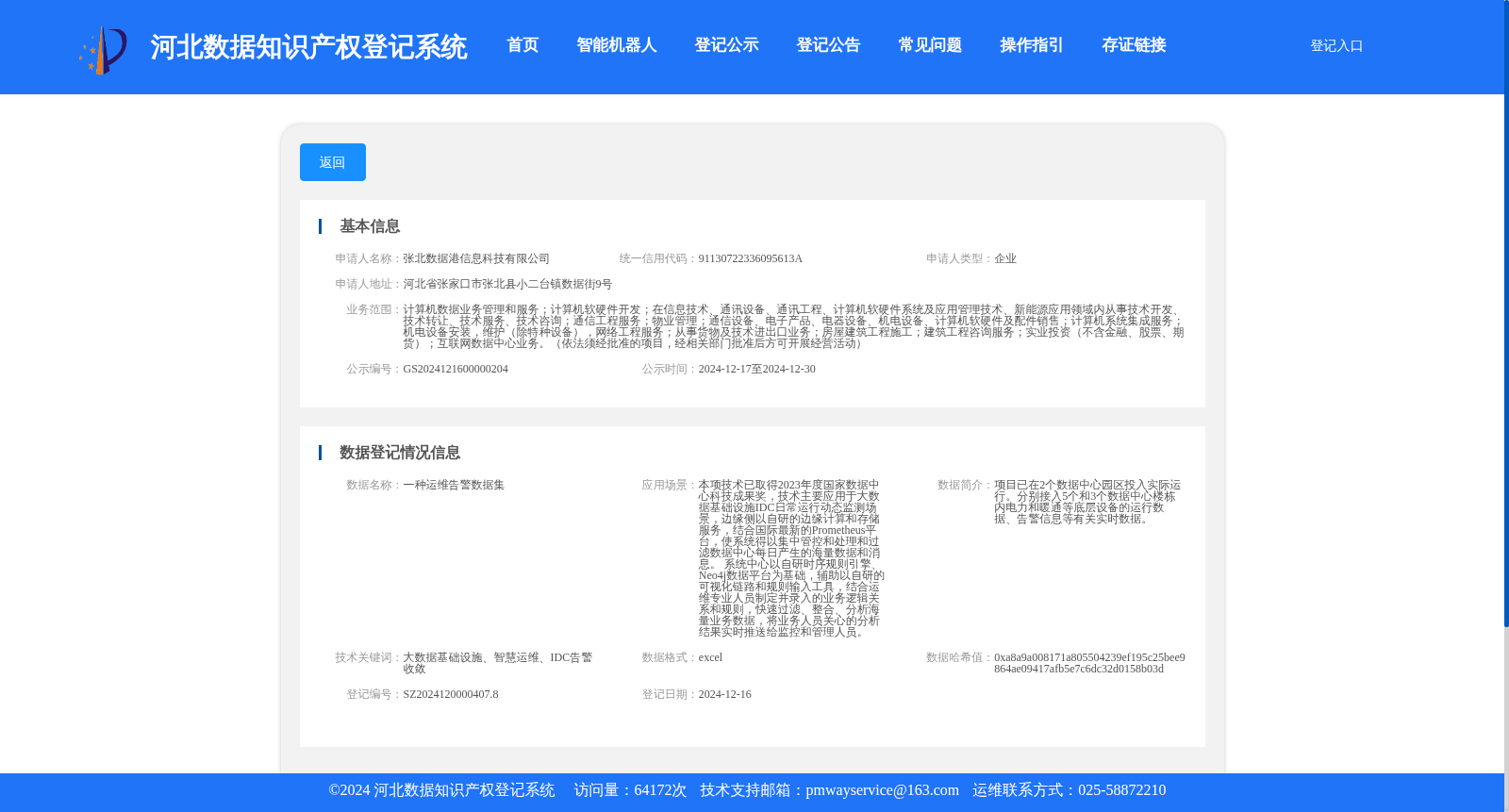
Task: Click support email pmwayservice@163.com
Action: pyautogui.click(x=882, y=790)
